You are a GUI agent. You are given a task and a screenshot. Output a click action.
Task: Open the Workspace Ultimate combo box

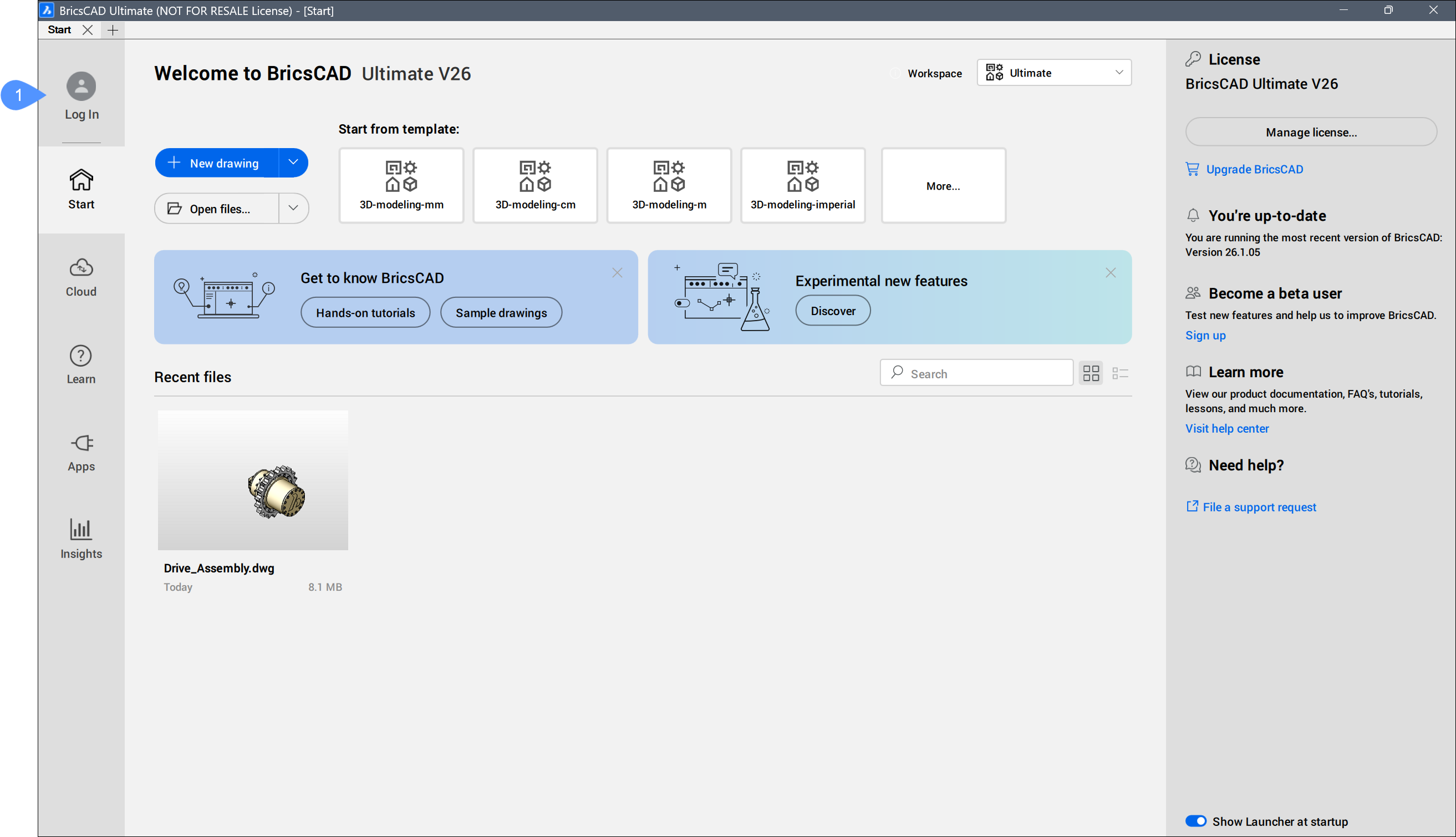coord(1054,73)
